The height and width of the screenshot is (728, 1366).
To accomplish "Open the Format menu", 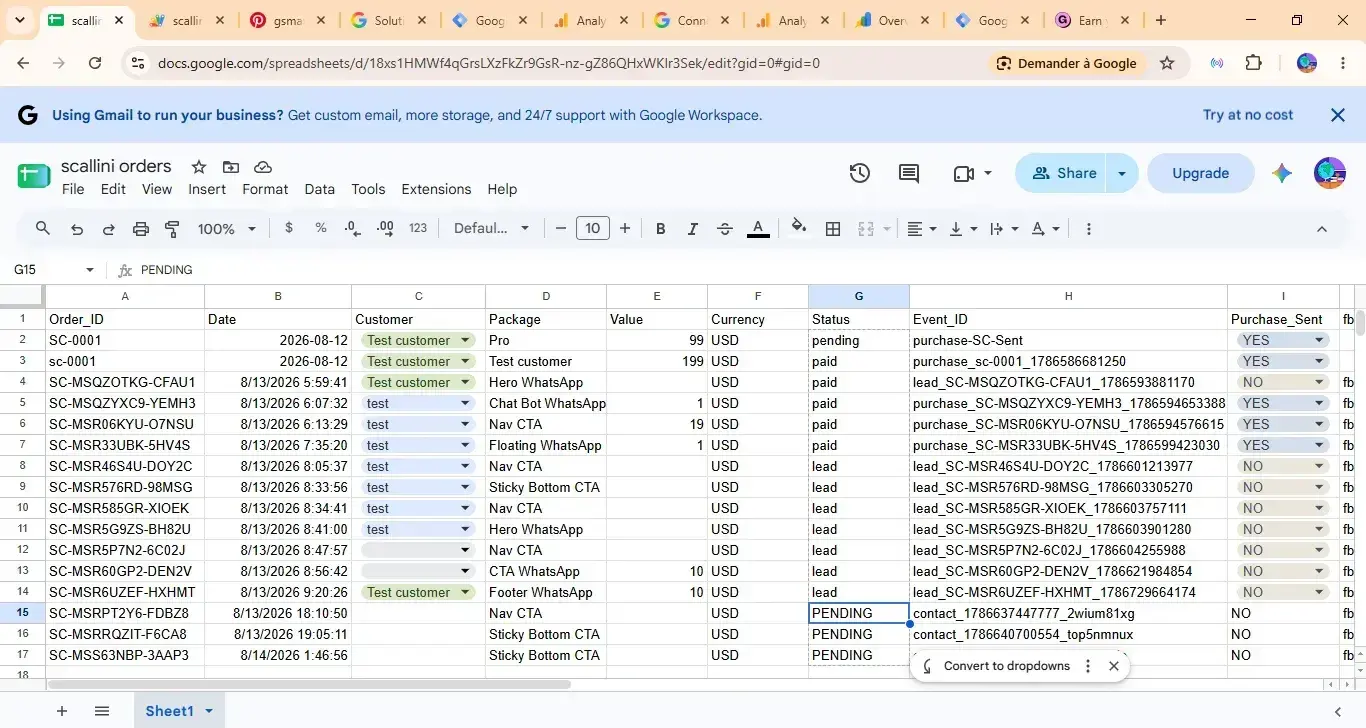I will 265,189.
